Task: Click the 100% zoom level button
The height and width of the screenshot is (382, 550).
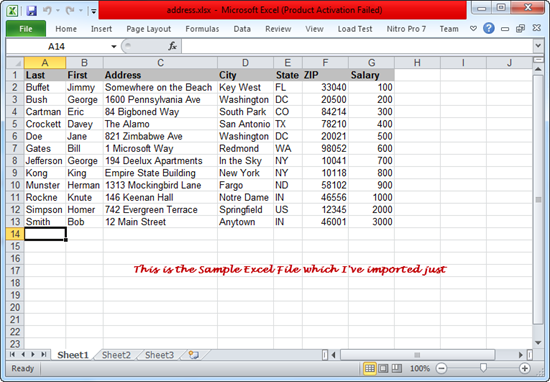Action: coord(420,368)
